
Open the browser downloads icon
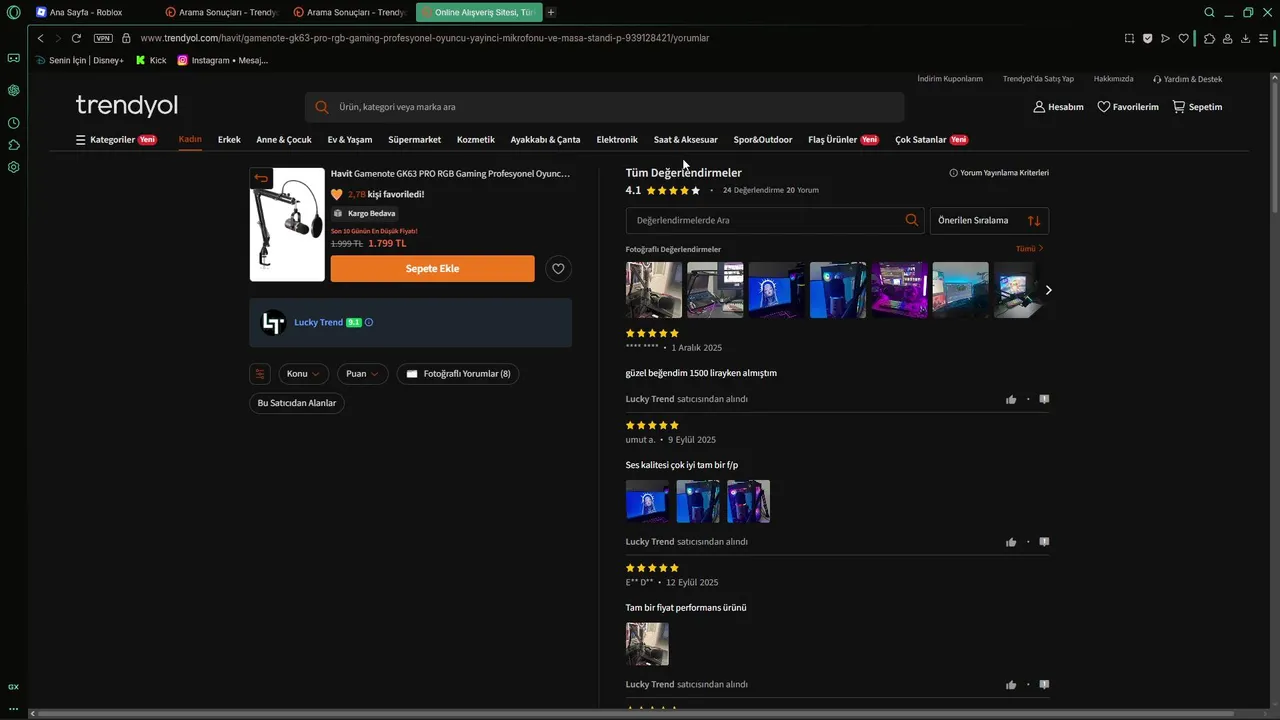[x=1246, y=38]
